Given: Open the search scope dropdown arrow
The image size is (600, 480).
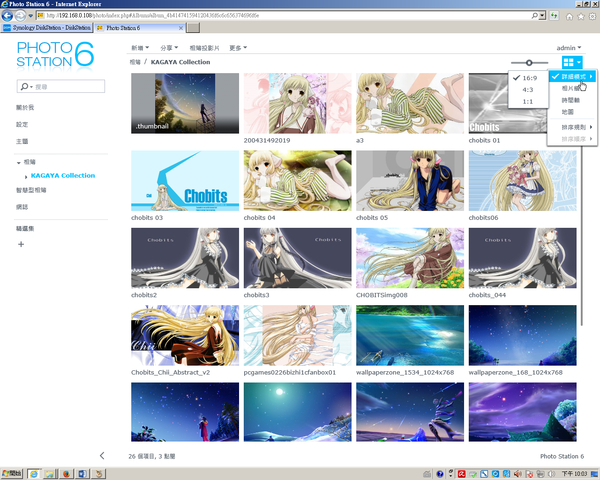Looking at the screenshot, I should (x=31, y=87).
